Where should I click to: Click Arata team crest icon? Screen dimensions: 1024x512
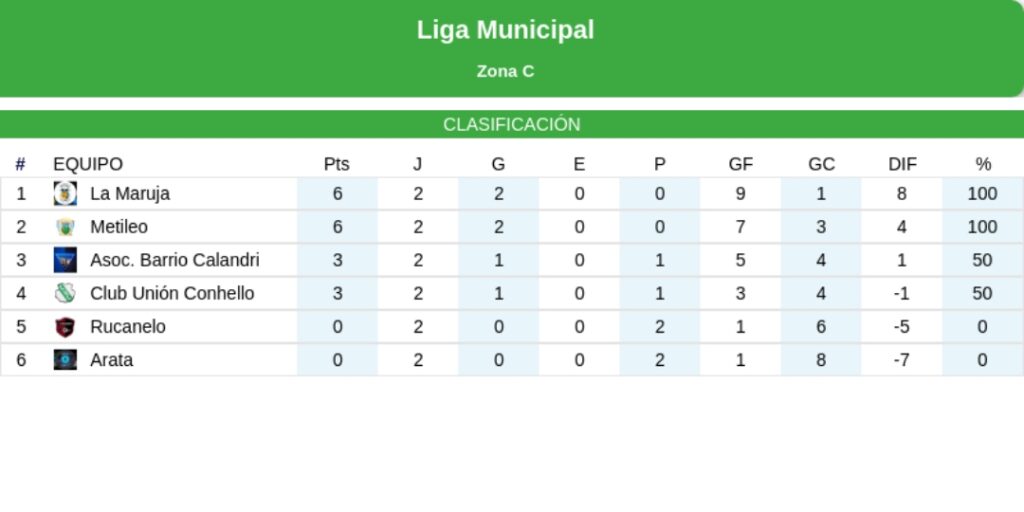click(x=65, y=360)
